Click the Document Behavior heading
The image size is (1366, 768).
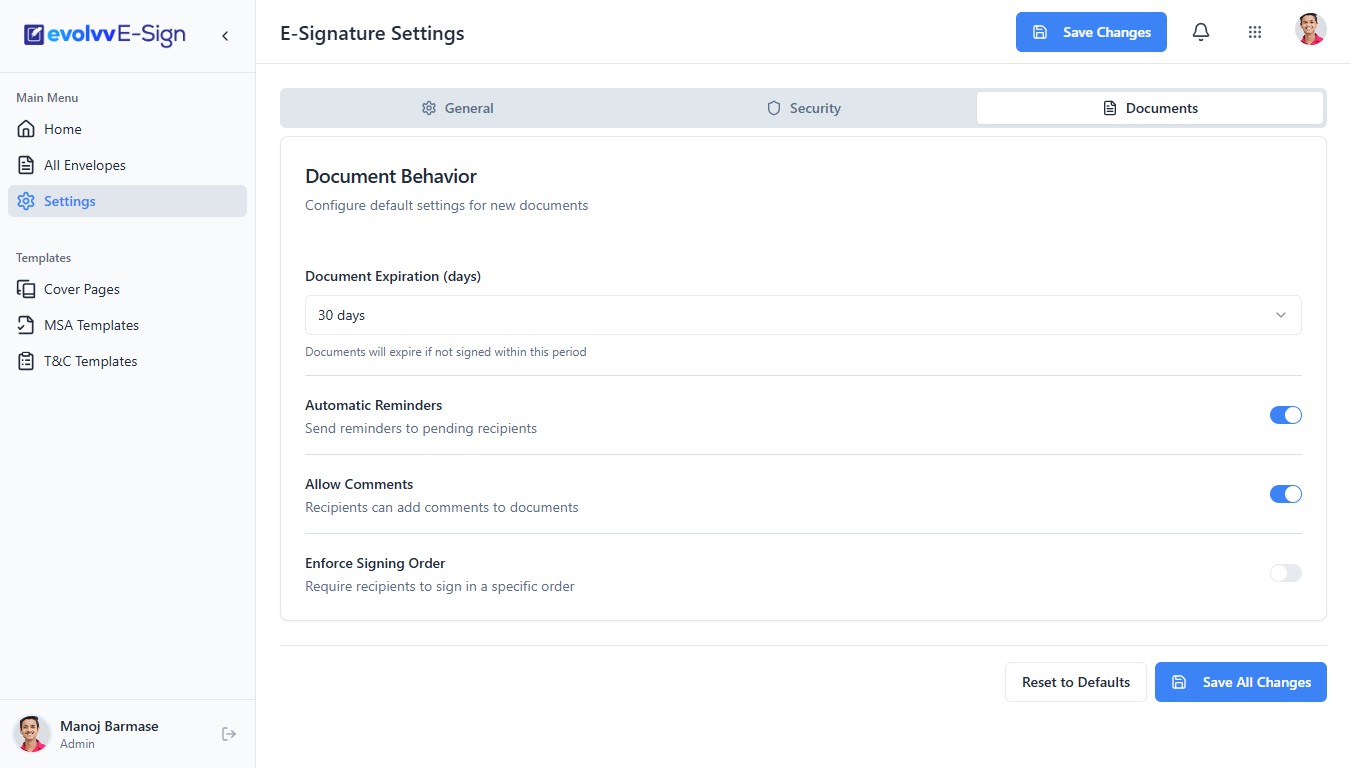coord(391,176)
